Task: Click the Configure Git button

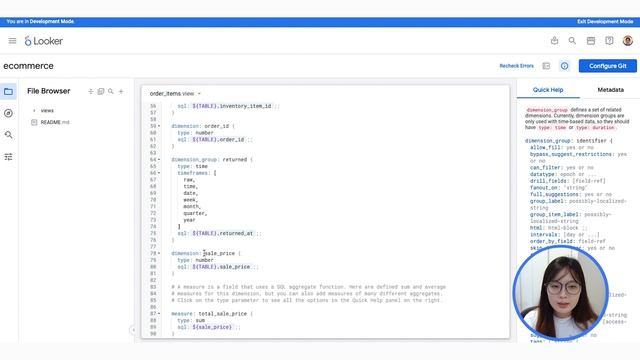Action: click(x=607, y=66)
